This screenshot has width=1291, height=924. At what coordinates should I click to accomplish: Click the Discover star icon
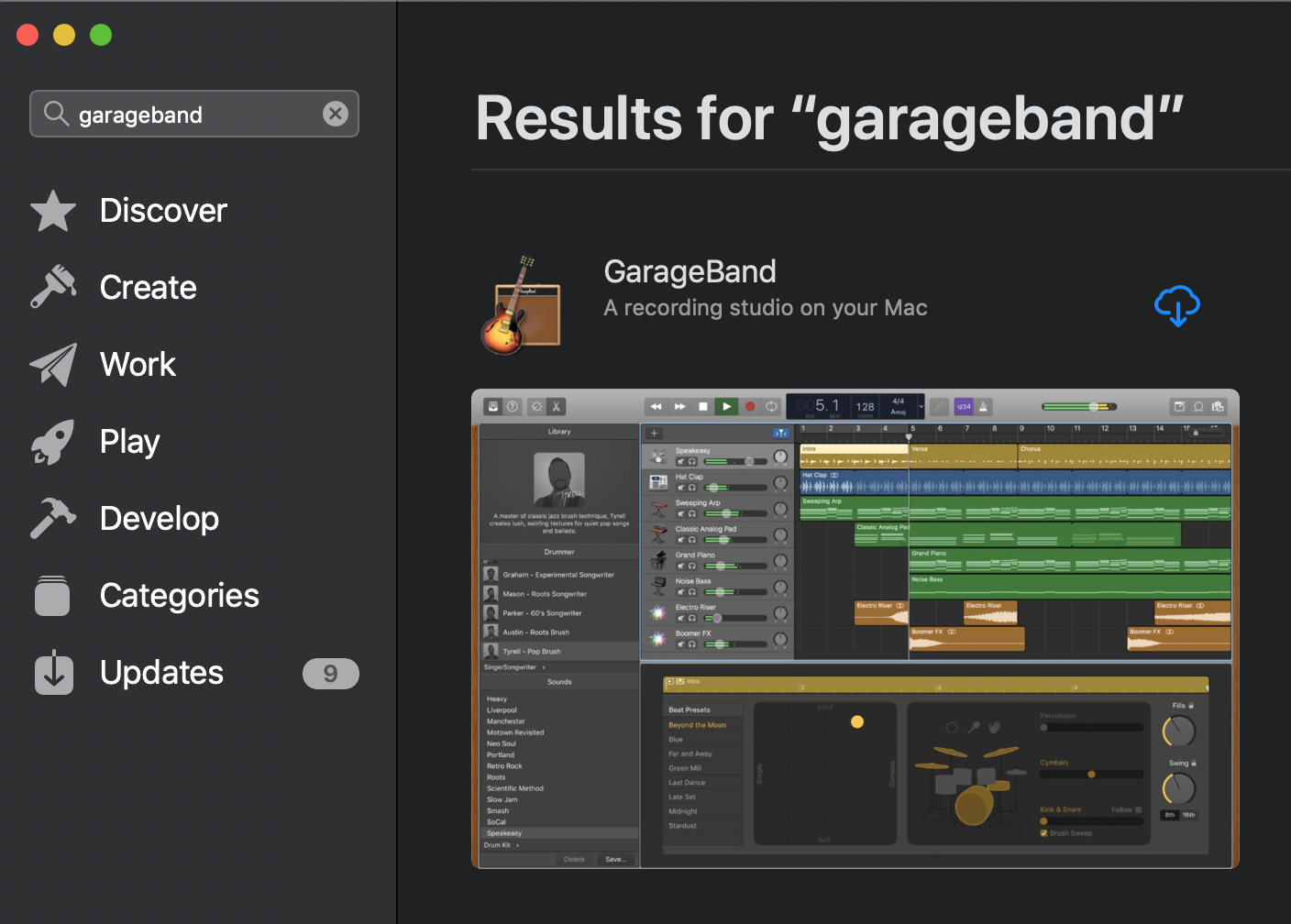pyautogui.click(x=53, y=211)
